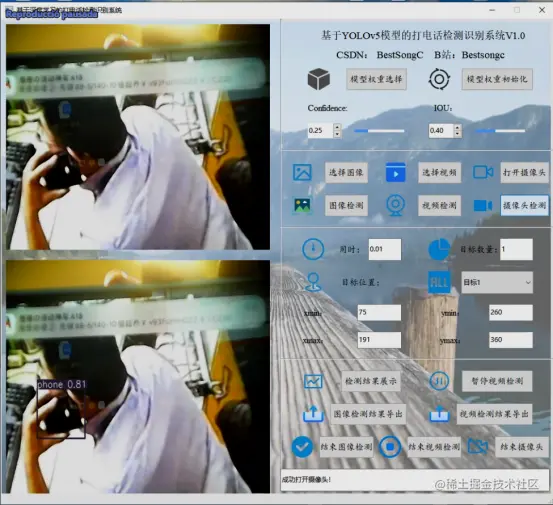This screenshot has width=553, height=505.
Task: Show results with 检测结果展示 button
Action: click(371, 381)
